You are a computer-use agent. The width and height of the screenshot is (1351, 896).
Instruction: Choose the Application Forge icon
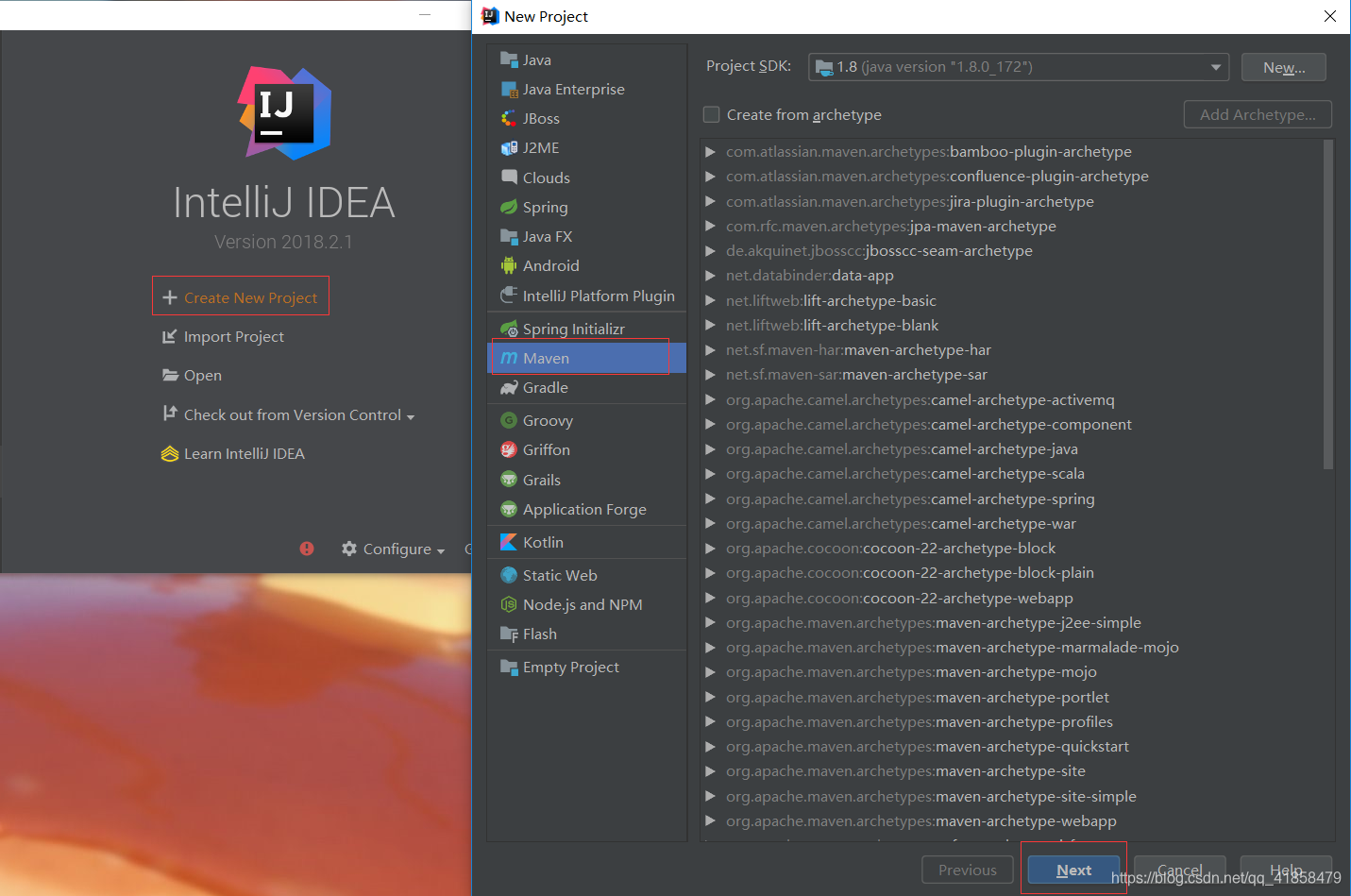[x=509, y=509]
